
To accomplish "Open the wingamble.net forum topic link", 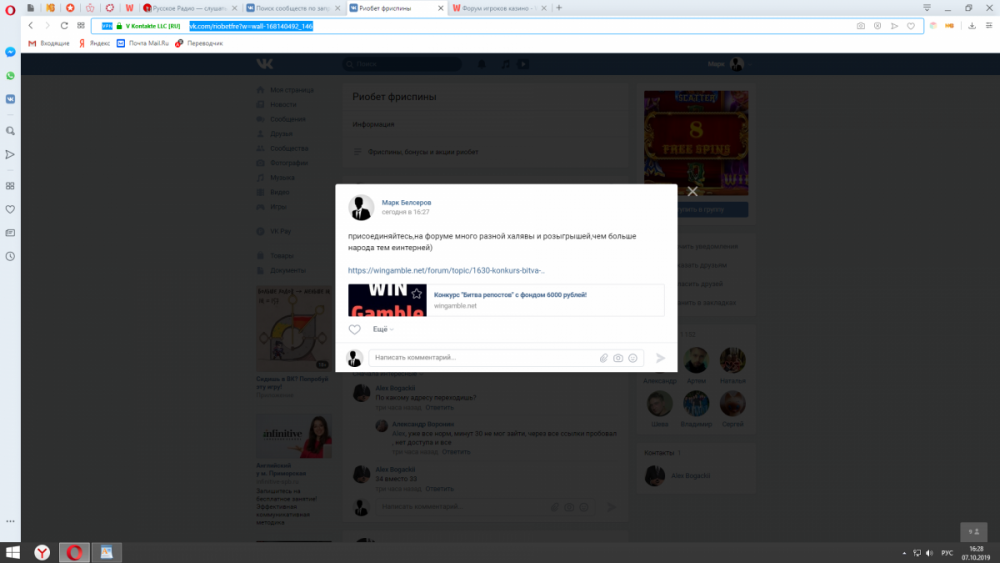I will 446,270.
